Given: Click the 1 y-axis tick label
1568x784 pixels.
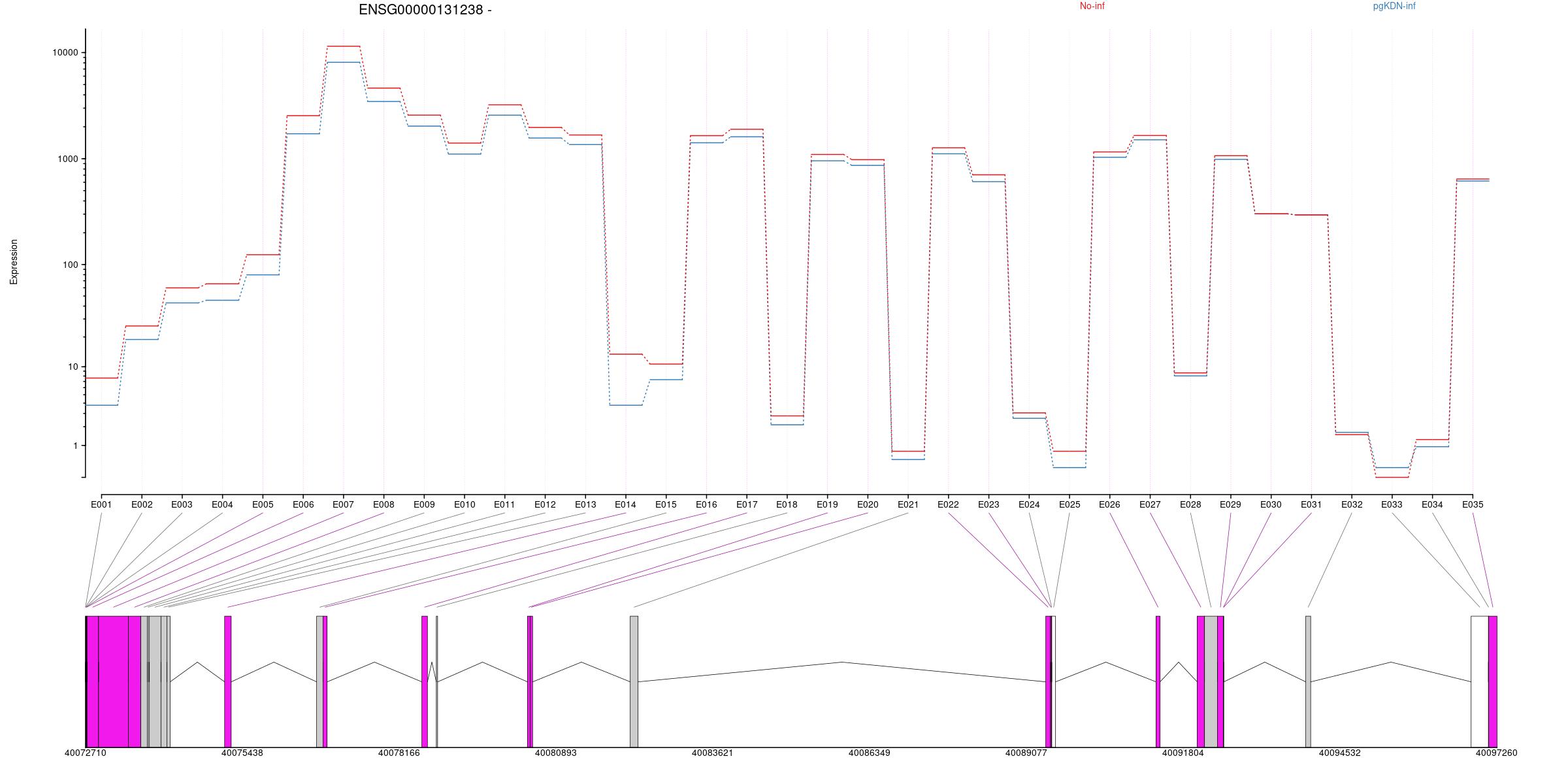Looking at the screenshot, I should (x=75, y=446).
